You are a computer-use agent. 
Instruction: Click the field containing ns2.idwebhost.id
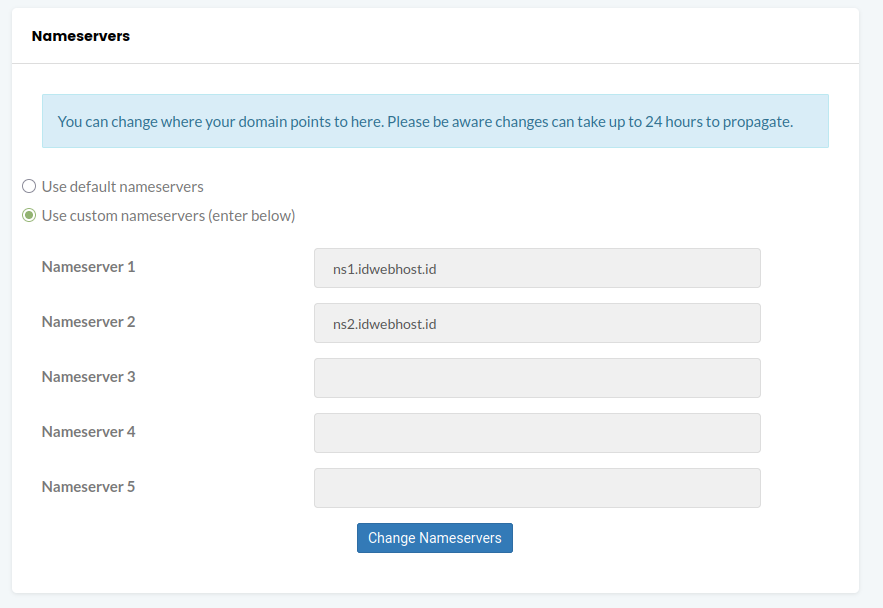click(x=537, y=323)
